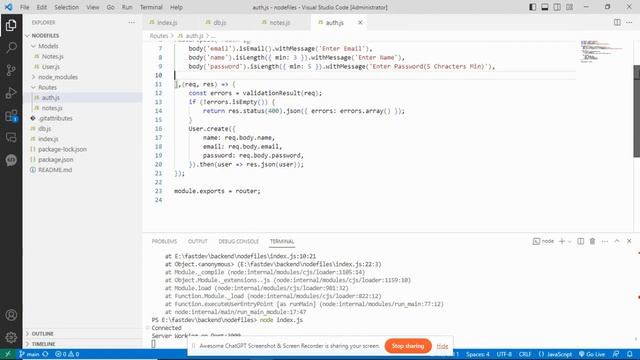Split the editor to the right
The image size is (640, 360).
pyautogui.click(x=617, y=22)
